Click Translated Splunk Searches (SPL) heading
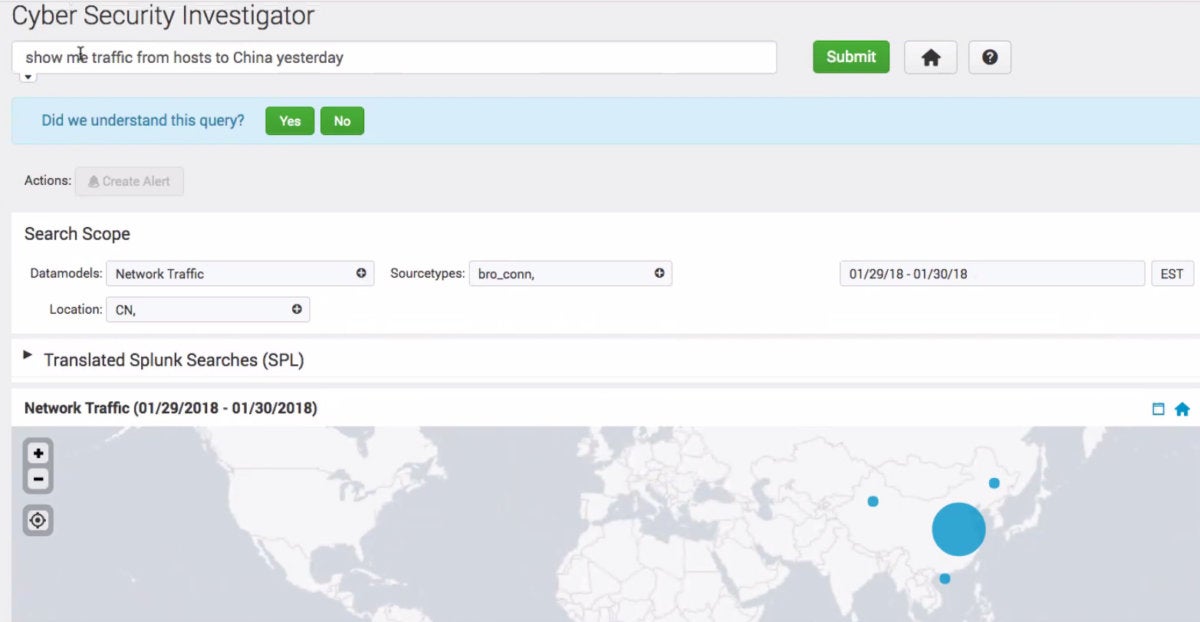1200x622 pixels. 174,360
